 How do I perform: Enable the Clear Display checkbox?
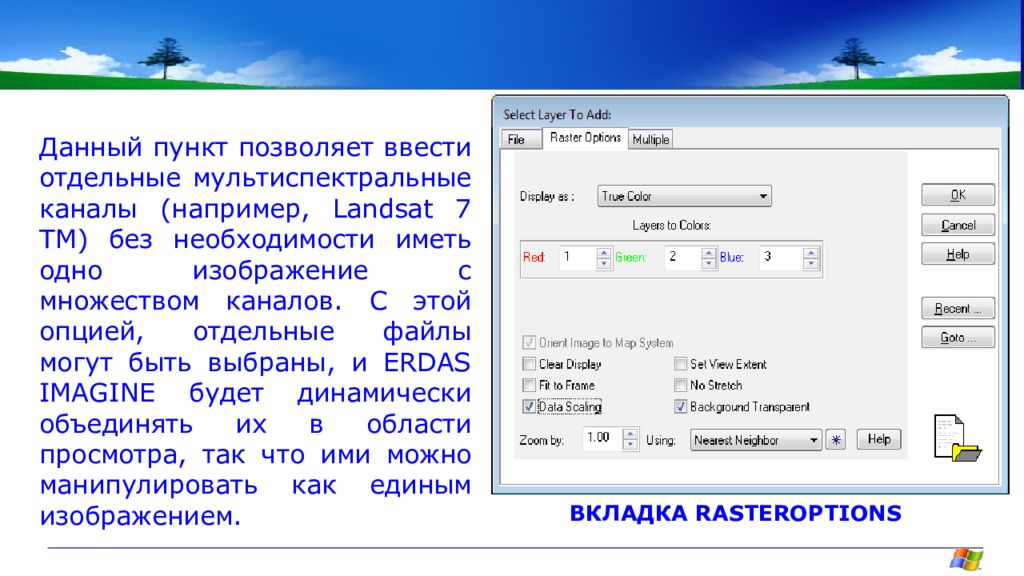click(x=529, y=365)
